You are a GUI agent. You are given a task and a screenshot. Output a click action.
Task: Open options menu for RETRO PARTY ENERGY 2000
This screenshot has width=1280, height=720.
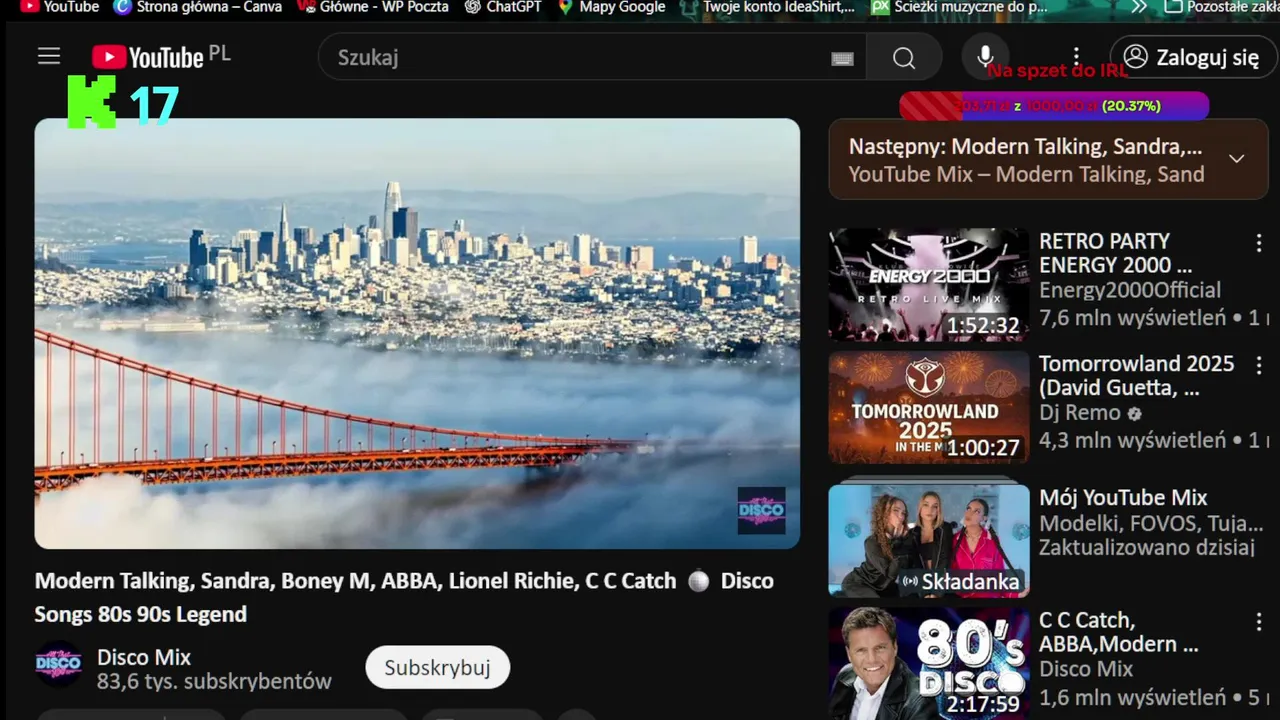[x=1259, y=243]
